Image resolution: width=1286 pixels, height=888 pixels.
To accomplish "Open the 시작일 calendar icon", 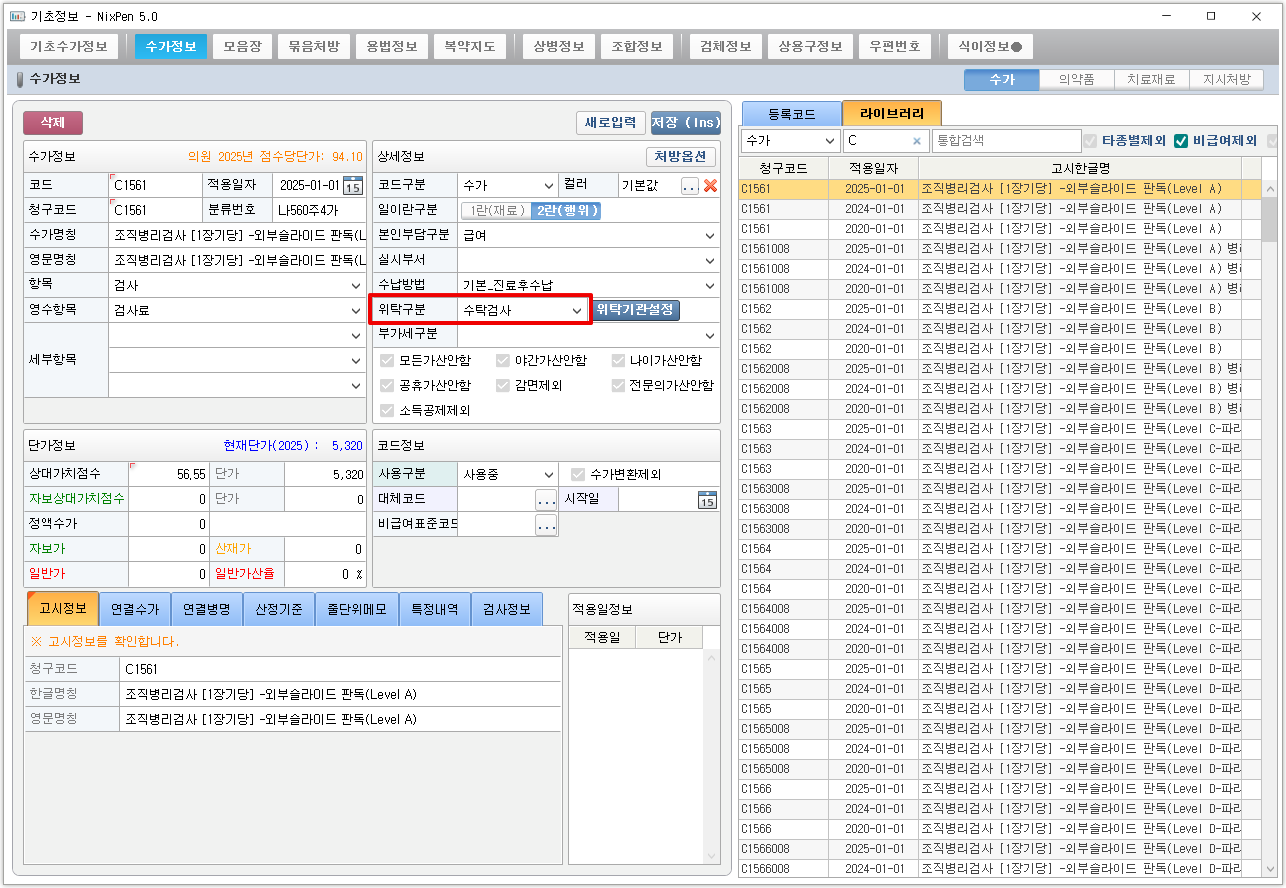I will pos(707,499).
